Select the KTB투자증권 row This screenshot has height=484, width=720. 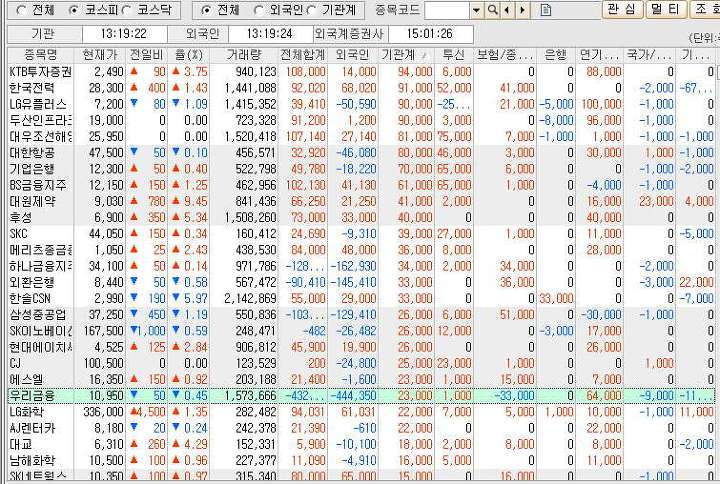363,72
